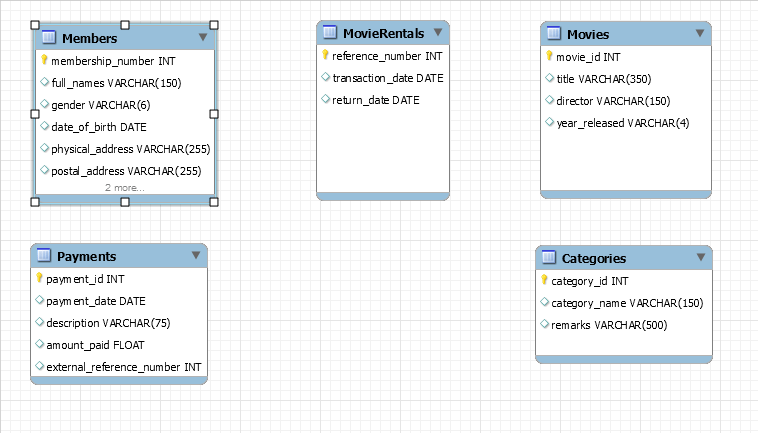This screenshot has height=433, width=758.
Task: Toggle the Categories table collapse arrow
Action: [701, 258]
